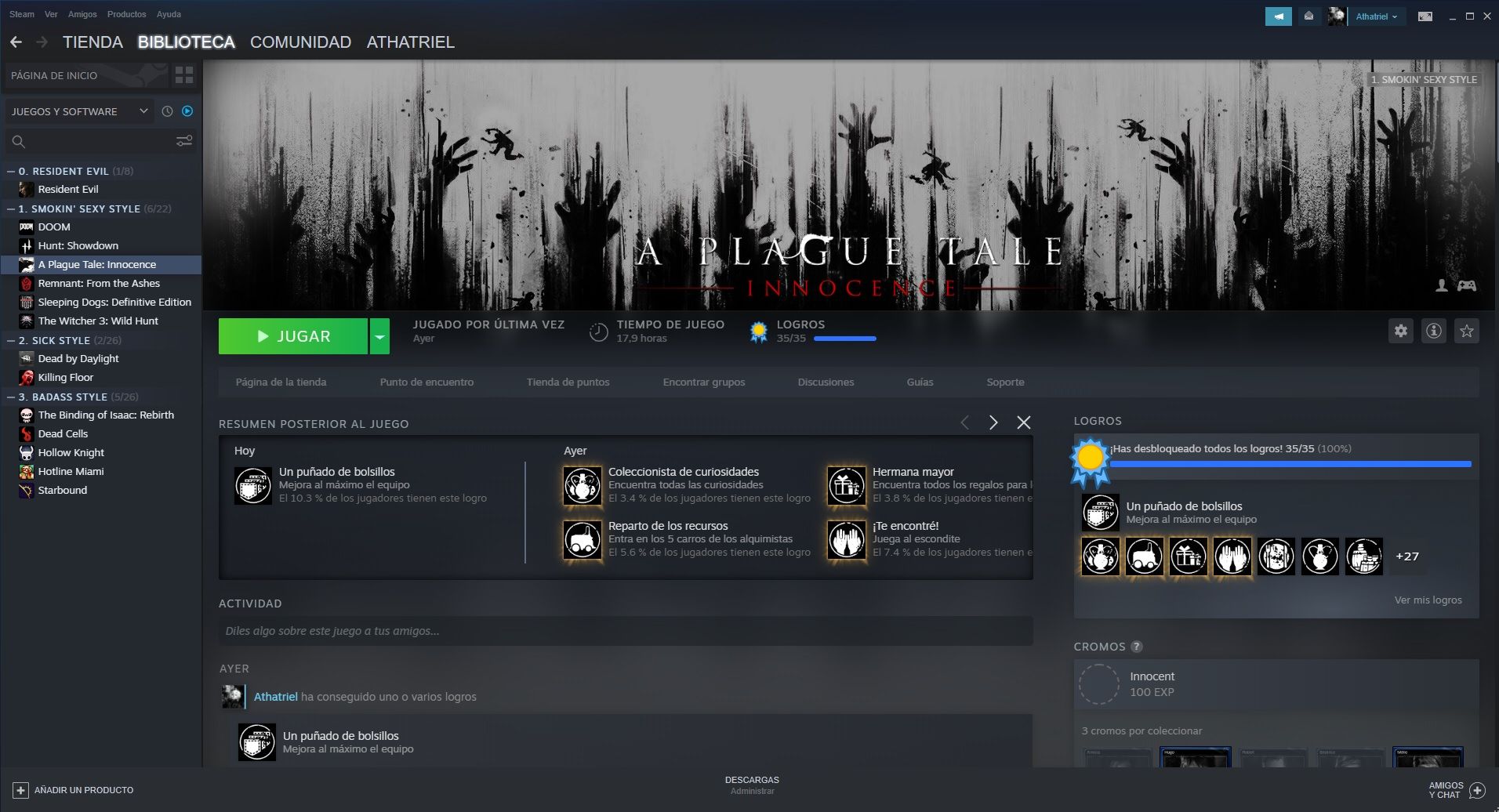Open notifications with the envelope icon

(1309, 16)
